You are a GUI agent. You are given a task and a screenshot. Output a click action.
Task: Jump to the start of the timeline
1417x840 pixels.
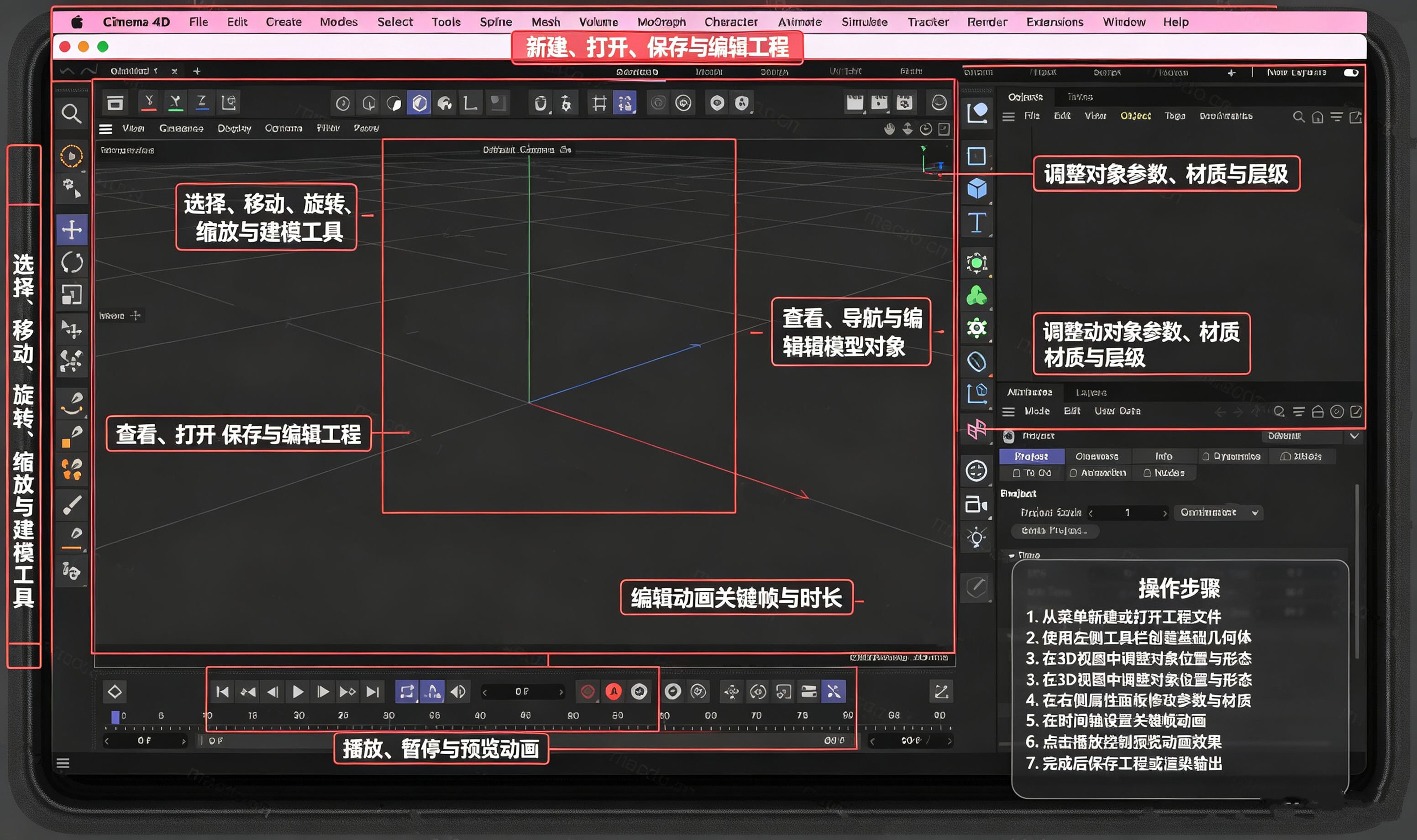(223, 691)
